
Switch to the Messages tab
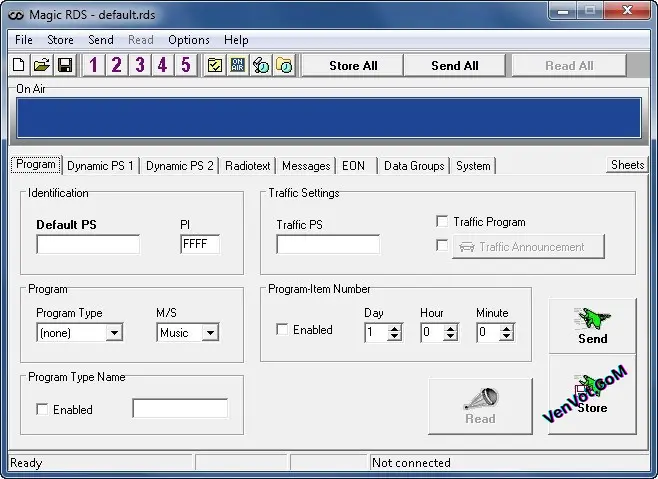[x=306, y=166]
